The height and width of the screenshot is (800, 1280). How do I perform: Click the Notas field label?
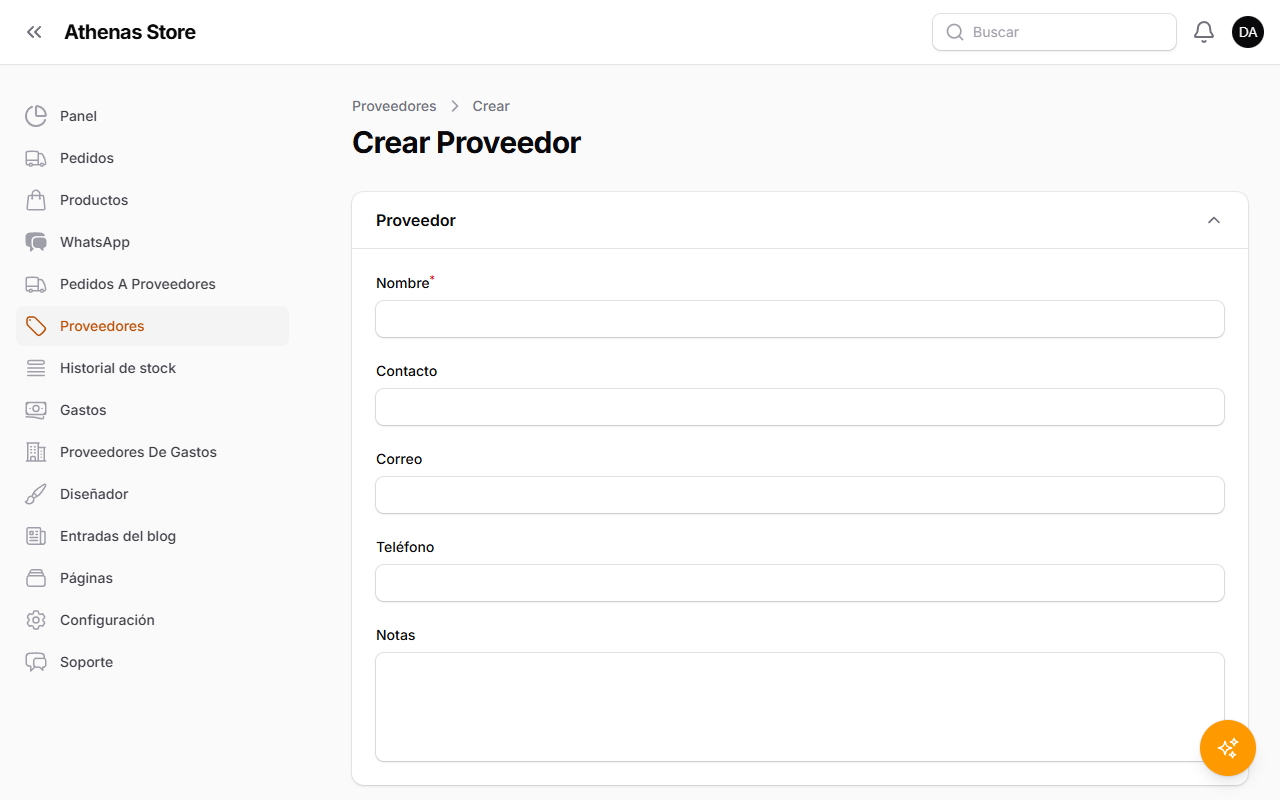point(396,635)
